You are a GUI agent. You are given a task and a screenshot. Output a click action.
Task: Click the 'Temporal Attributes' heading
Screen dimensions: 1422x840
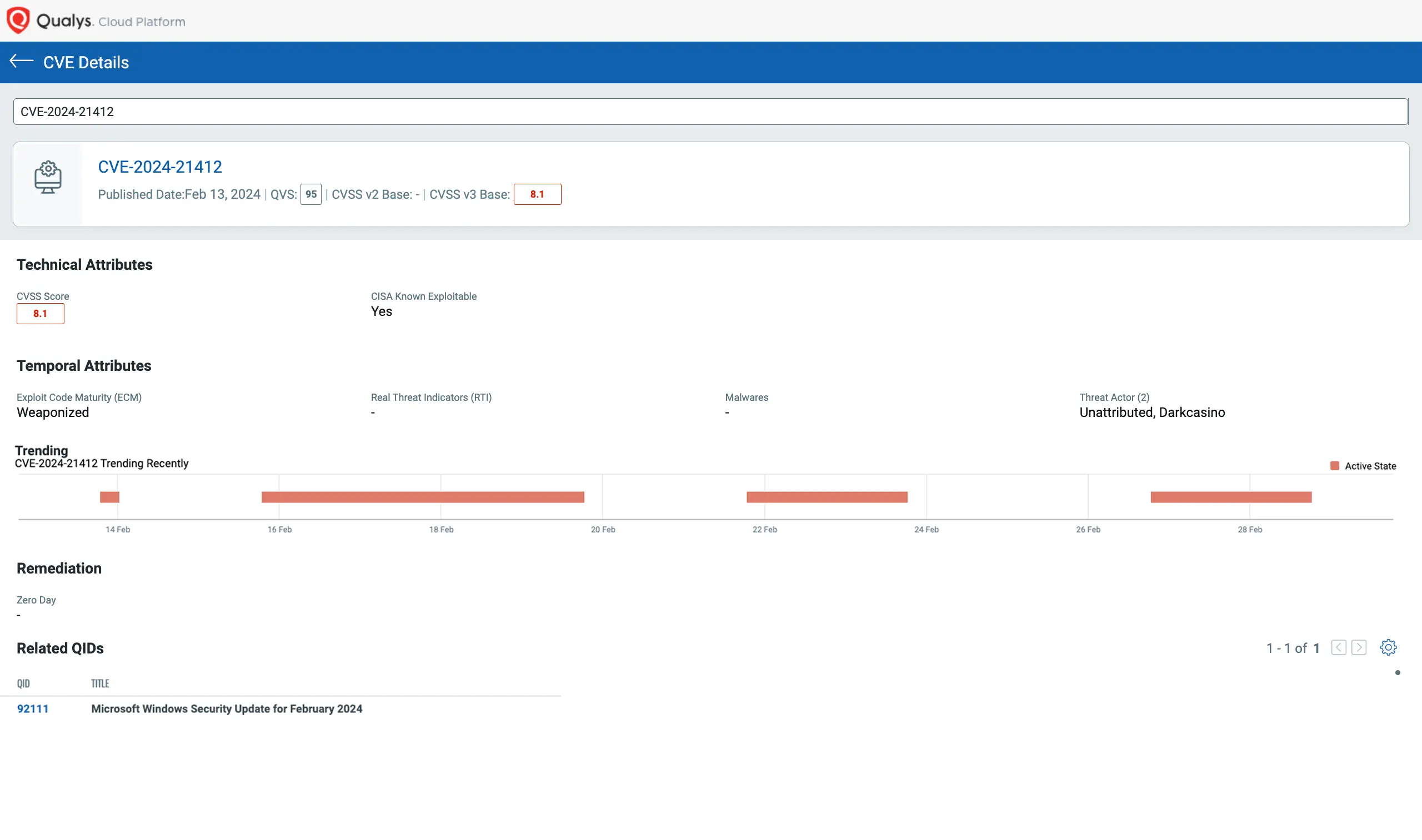coord(84,366)
